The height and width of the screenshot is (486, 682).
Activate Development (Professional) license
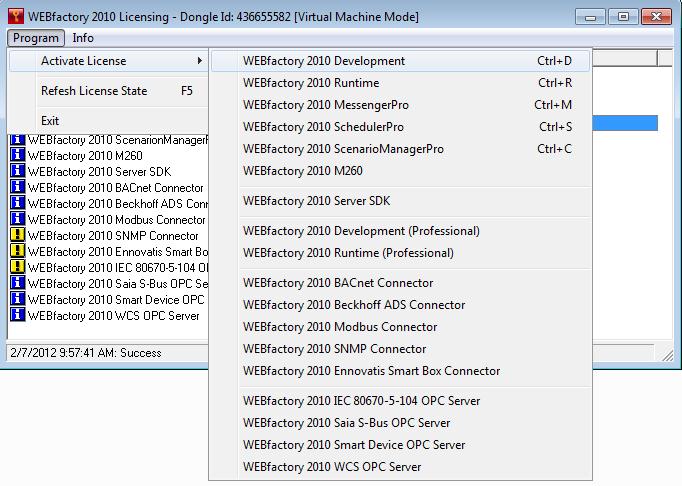pyautogui.click(x=400, y=231)
